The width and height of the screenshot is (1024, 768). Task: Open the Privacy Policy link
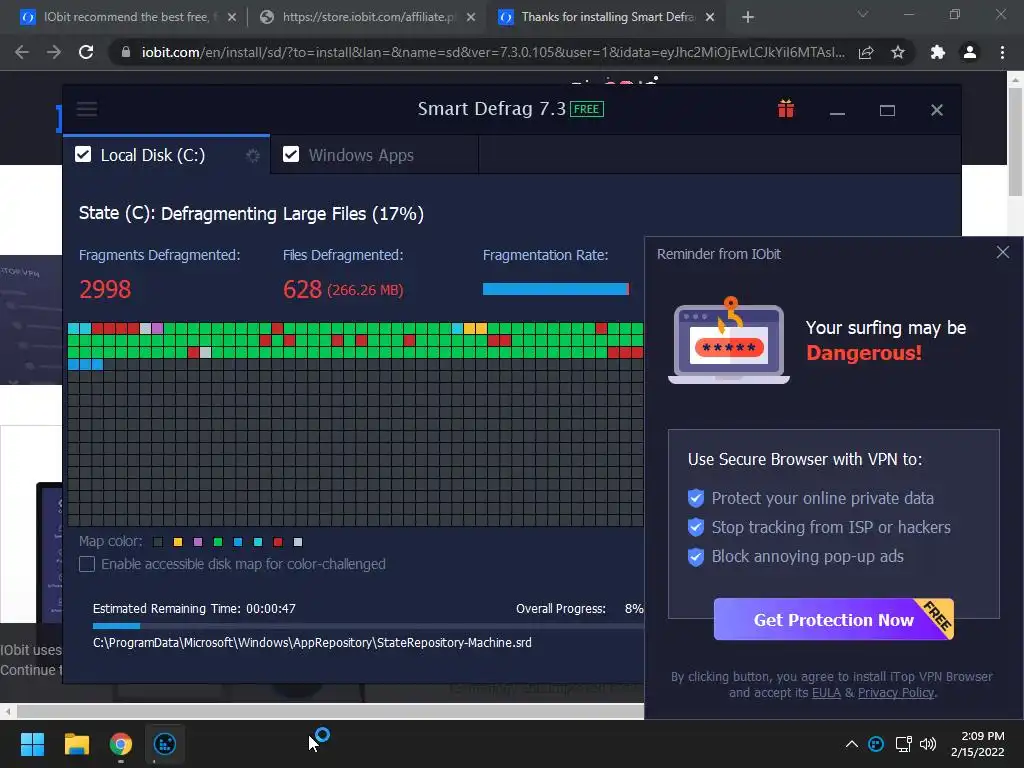[896, 693]
